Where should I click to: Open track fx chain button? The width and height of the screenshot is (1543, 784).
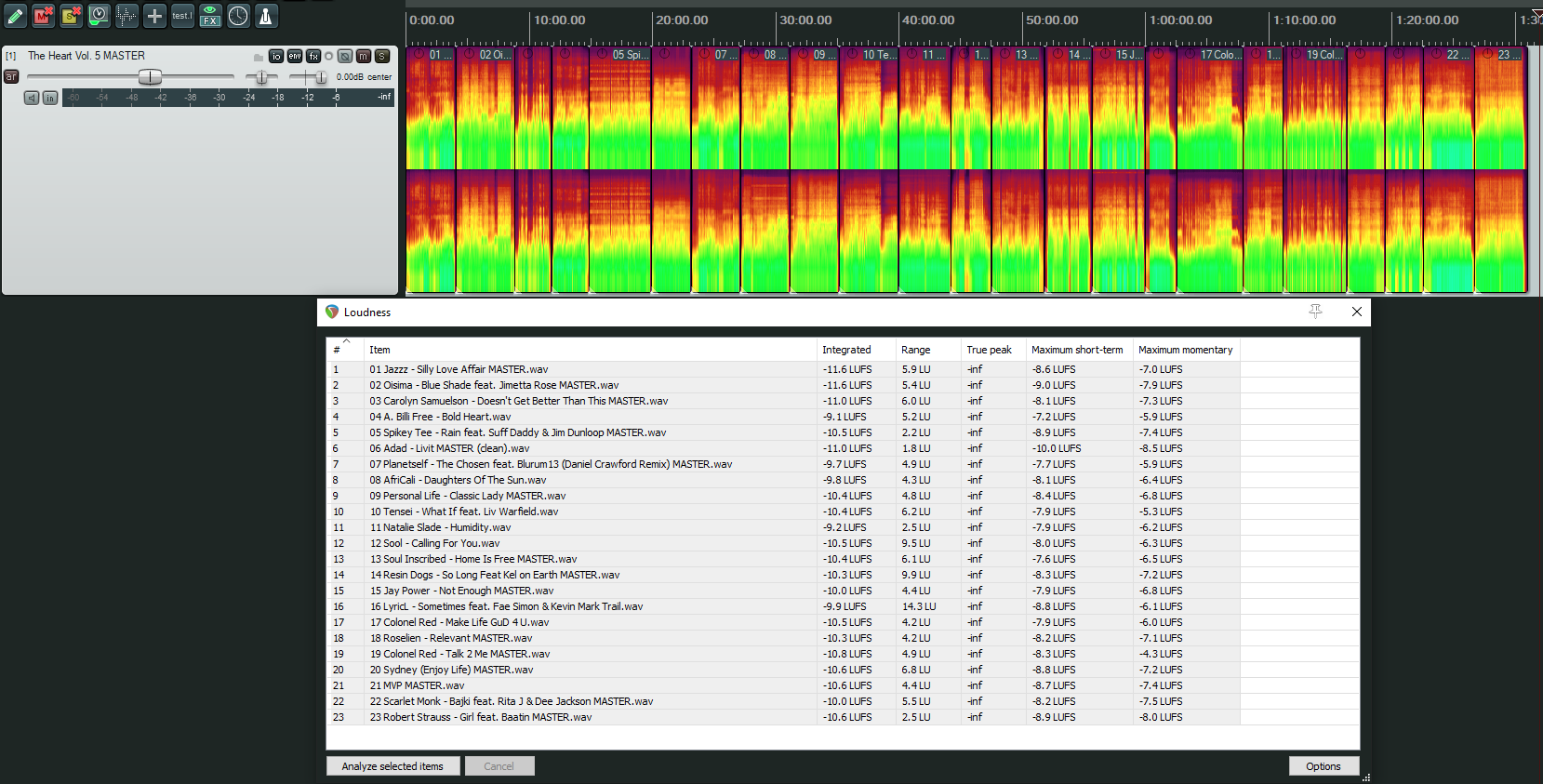pyautogui.click(x=313, y=57)
